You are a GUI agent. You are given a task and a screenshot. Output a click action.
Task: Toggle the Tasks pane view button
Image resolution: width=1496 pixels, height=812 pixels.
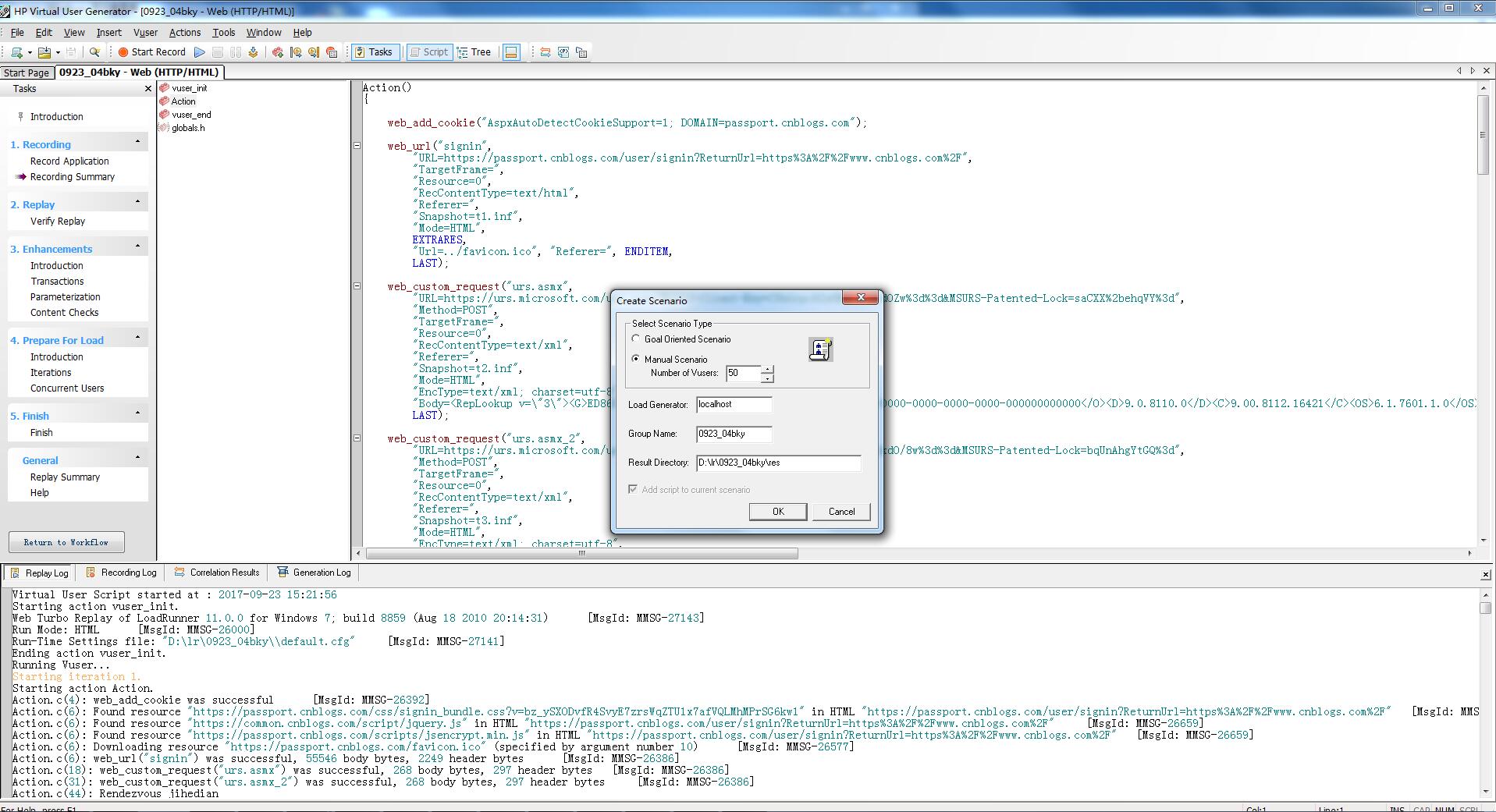(x=375, y=52)
